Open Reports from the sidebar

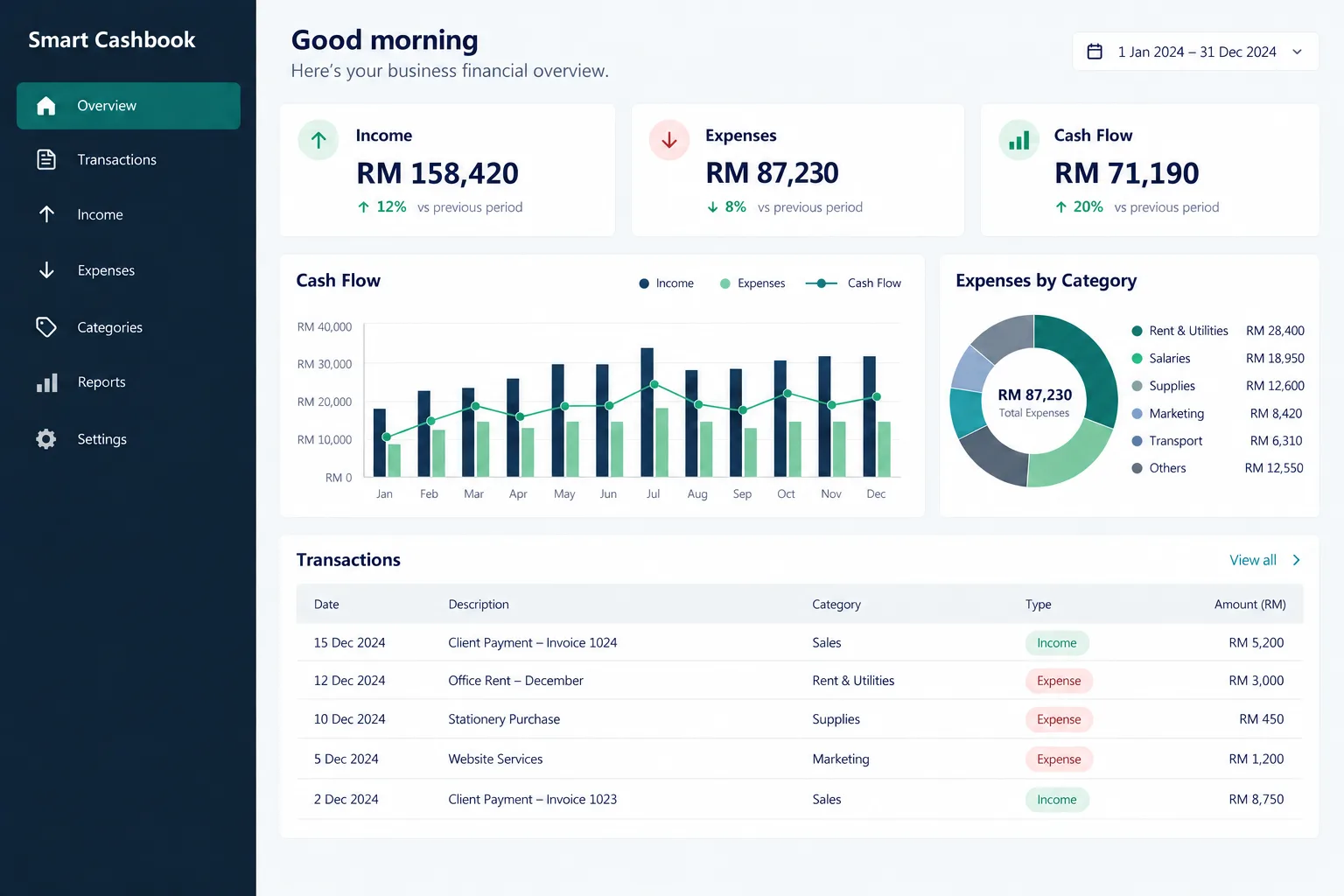129,382
